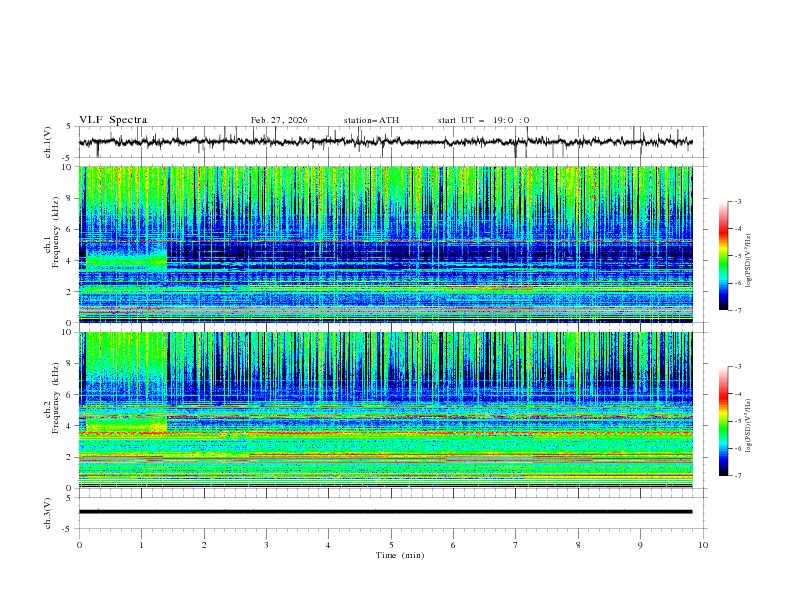Click tick label "2" on the Time axis
Screen dimensions: 792x612
[x=204, y=545]
